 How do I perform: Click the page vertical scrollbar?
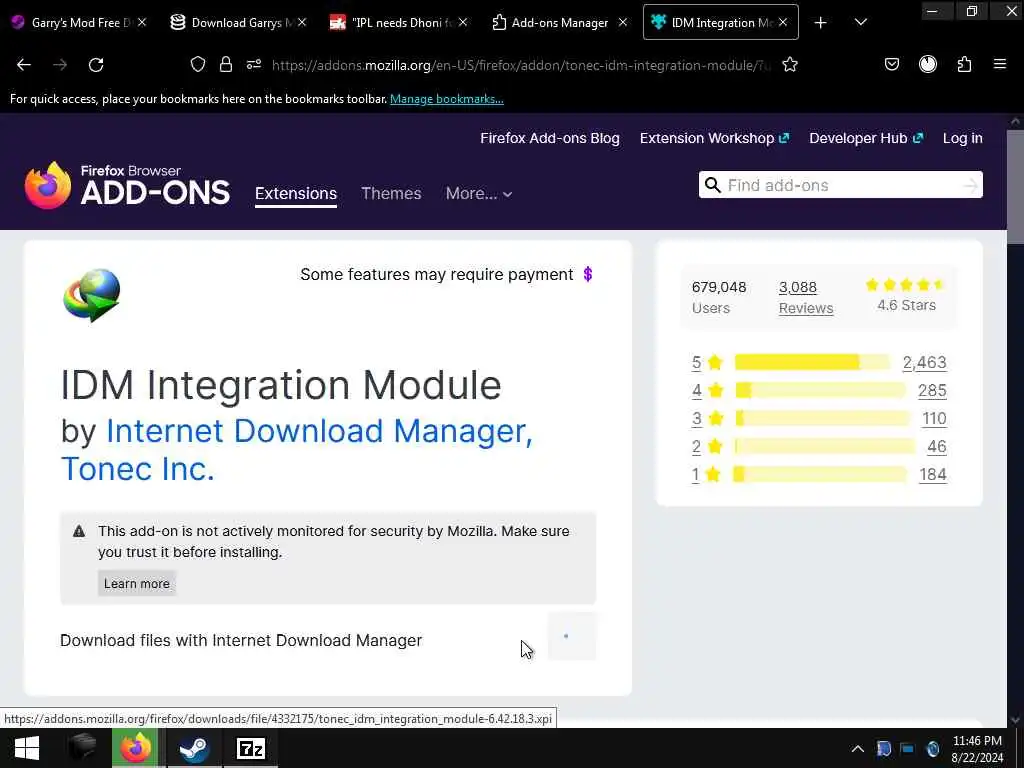[1016, 187]
